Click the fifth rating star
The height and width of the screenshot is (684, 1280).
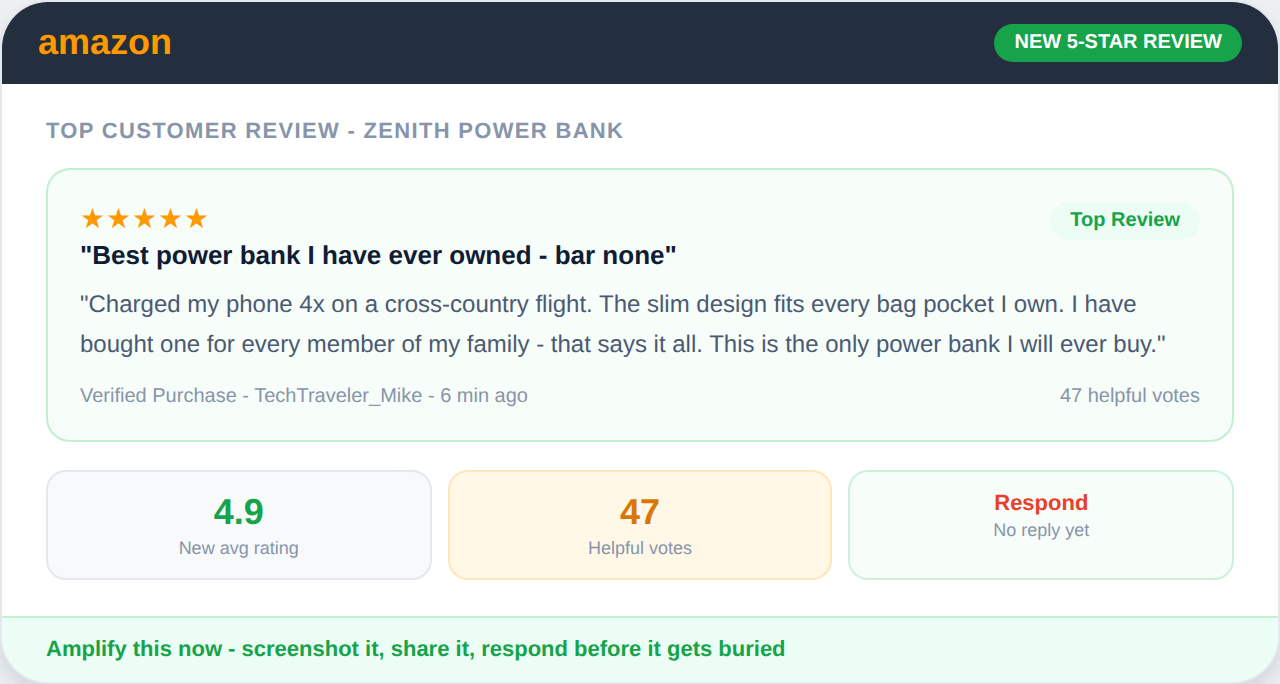tap(196, 219)
